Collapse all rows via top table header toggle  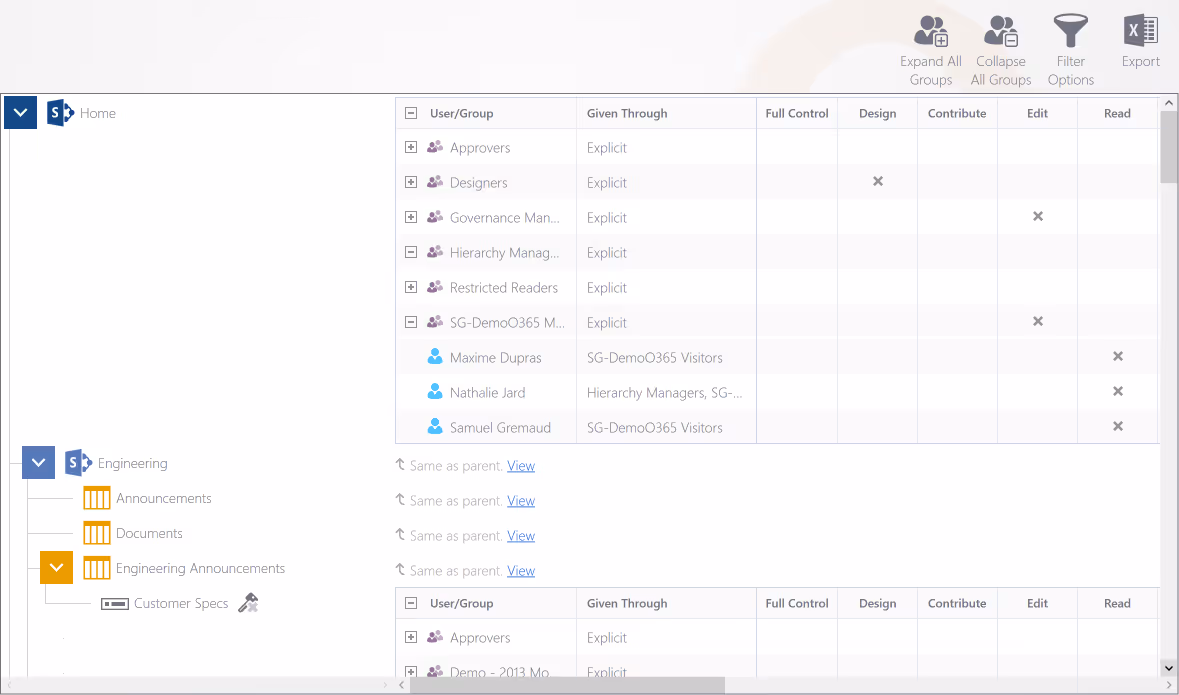[x=411, y=113]
